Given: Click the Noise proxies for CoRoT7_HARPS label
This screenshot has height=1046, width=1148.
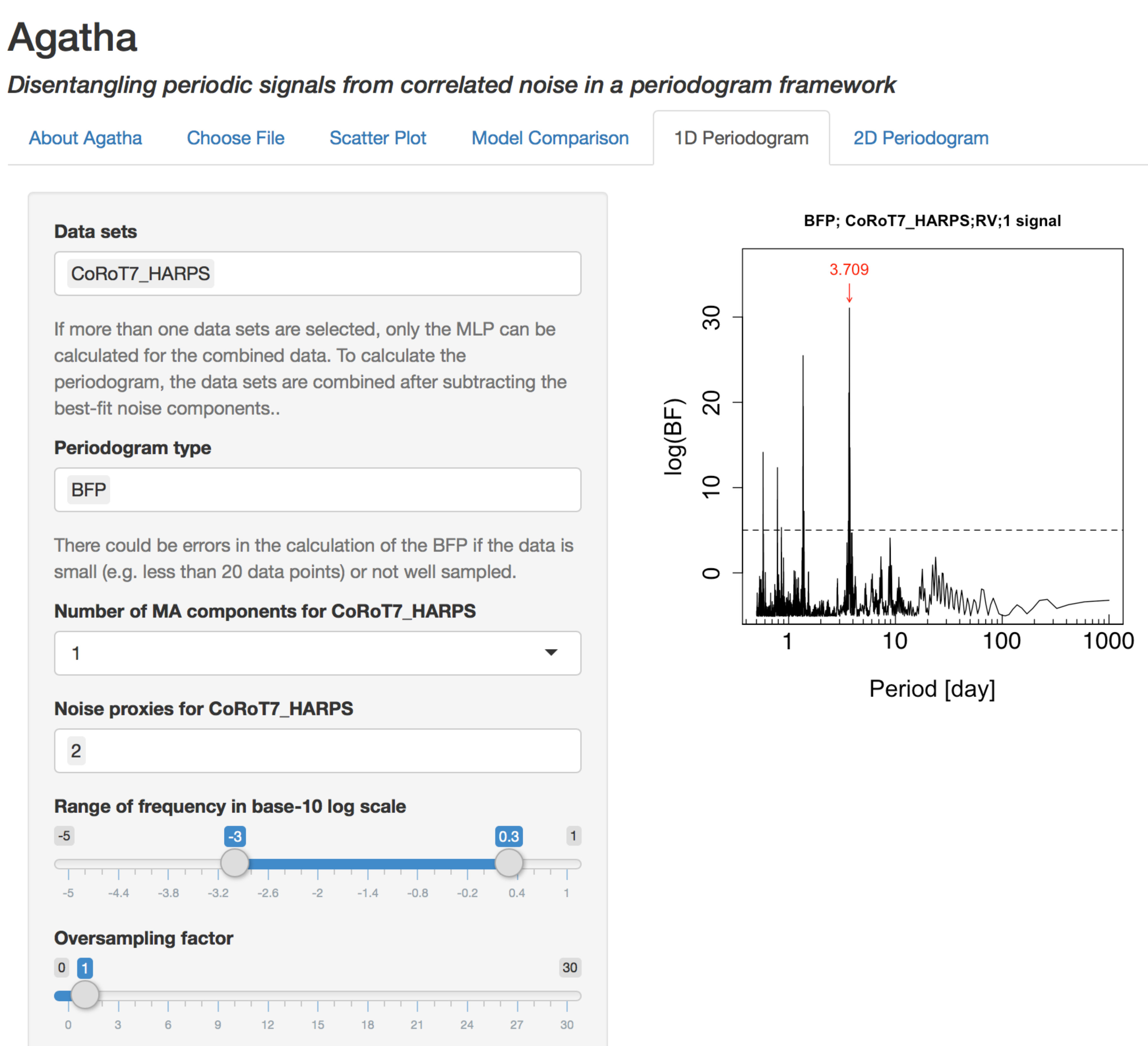Looking at the screenshot, I should 203,709.
